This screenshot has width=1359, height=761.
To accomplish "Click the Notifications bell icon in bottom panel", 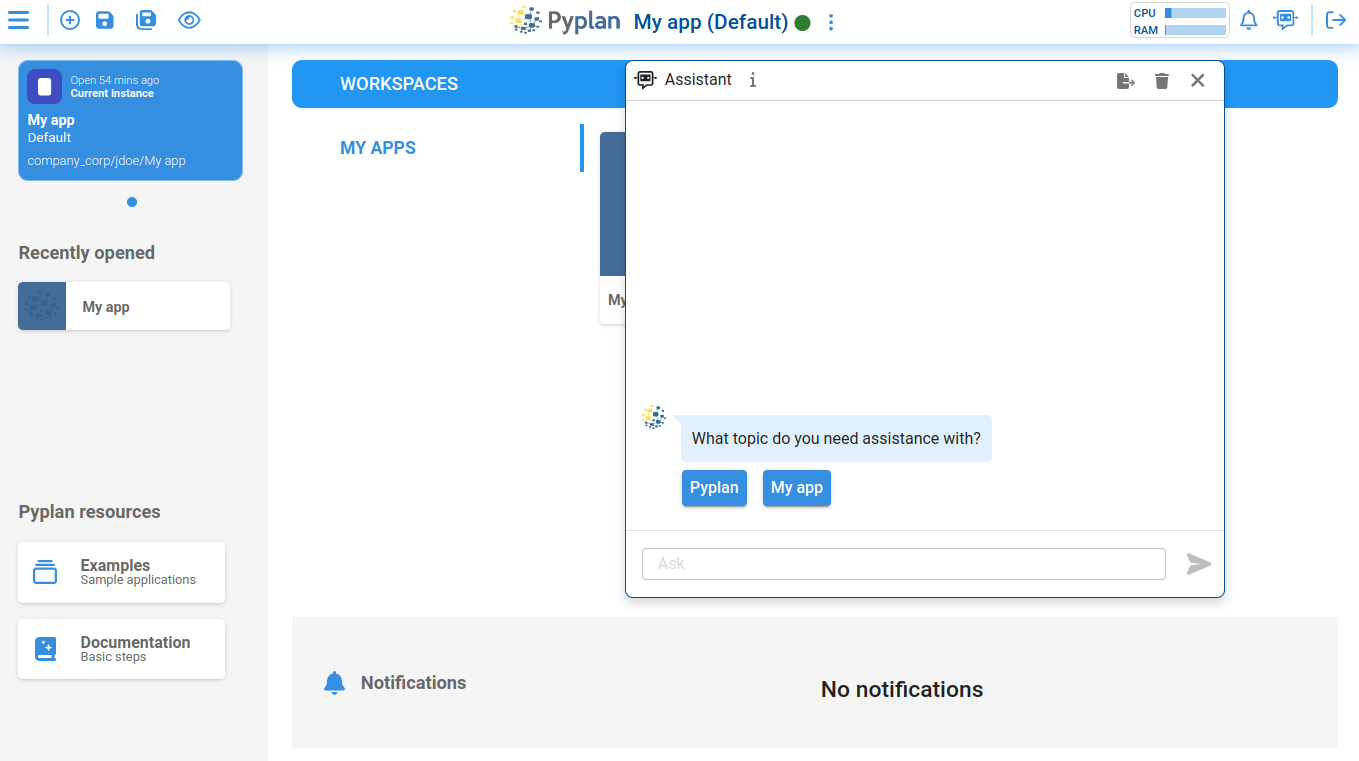I will [x=334, y=683].
